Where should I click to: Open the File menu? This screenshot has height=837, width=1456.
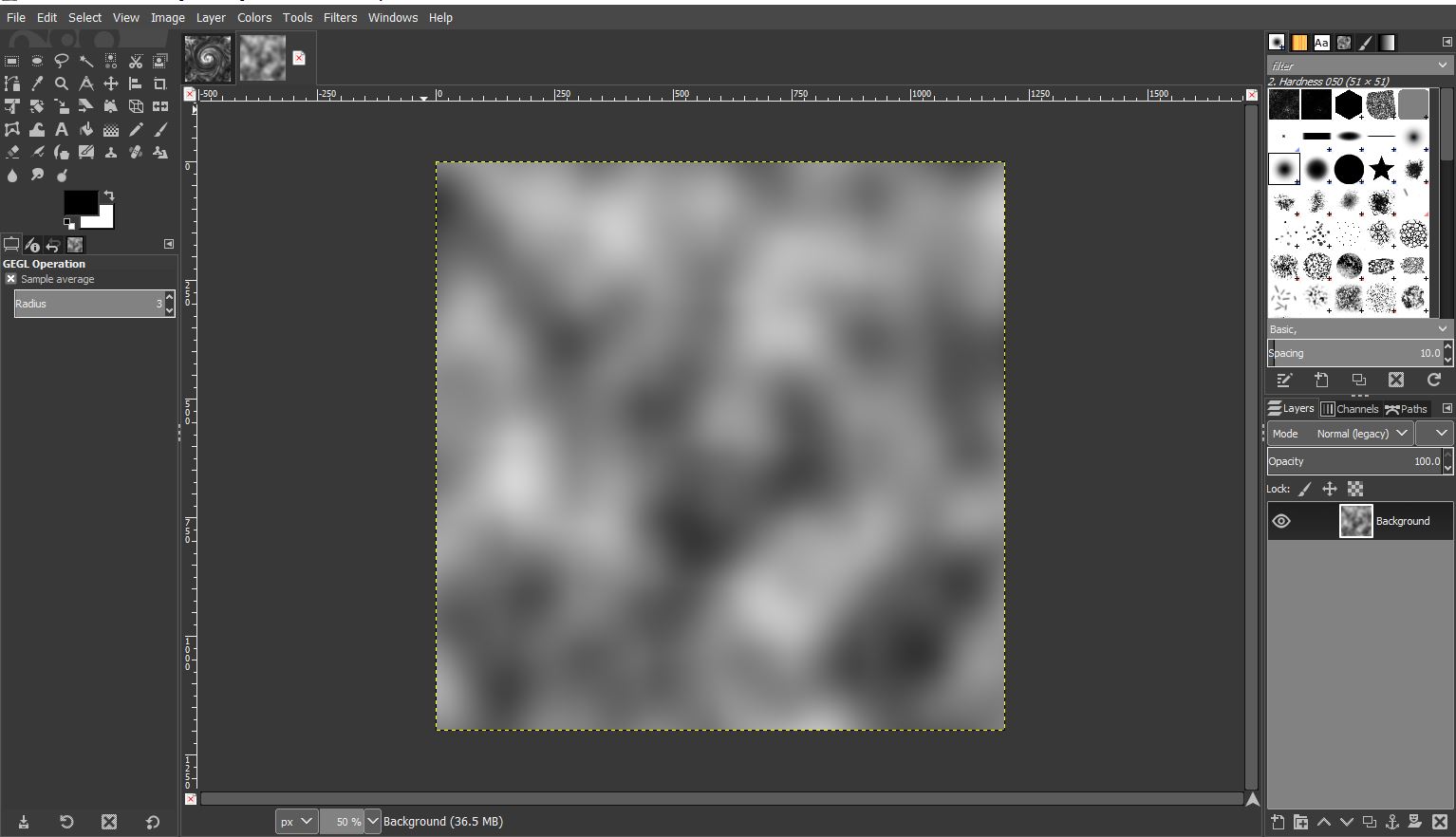click(16, 17)
